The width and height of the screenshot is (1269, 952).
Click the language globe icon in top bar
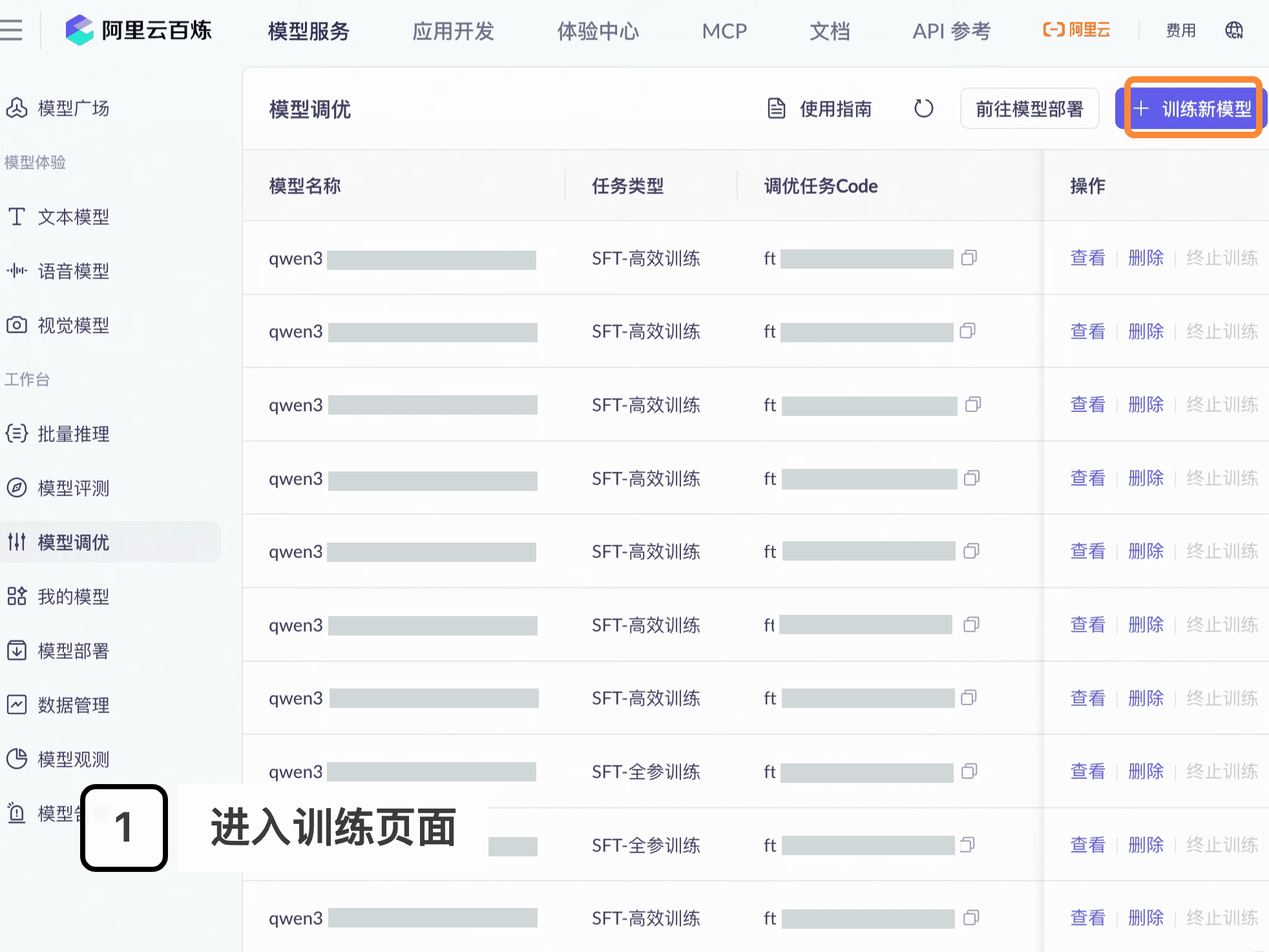click(x=1233, y=30)
